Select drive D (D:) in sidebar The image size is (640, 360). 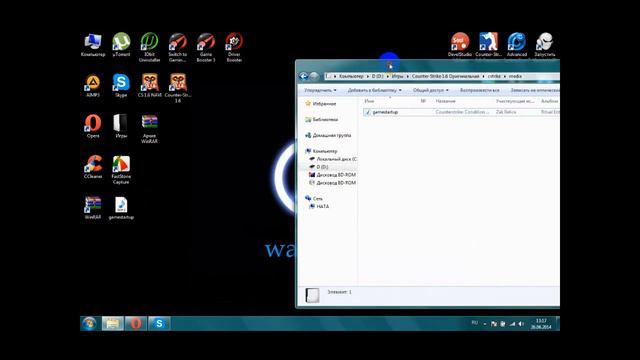point(319,167)
